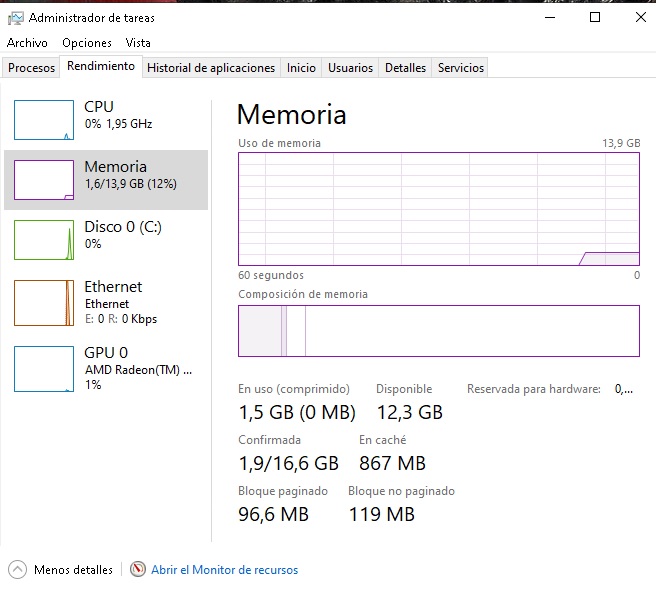Click the Confirmada 1,9/16,6 GB value

pyautogui.click(x=288, y=464)
